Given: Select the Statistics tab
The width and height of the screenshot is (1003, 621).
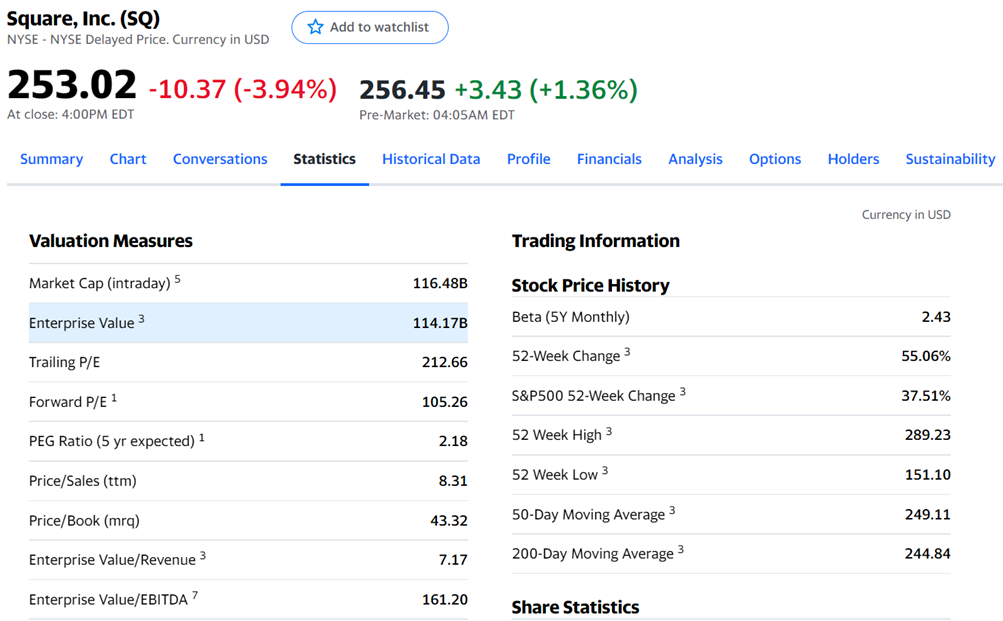Looking at the screenshot, I should coord(324,159).
